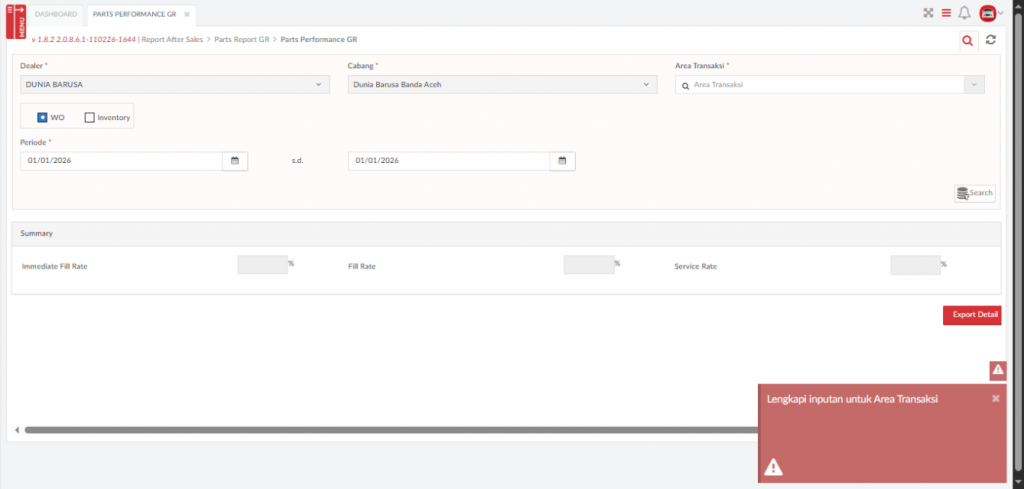Click the Export Detail button

click(971, 315)
